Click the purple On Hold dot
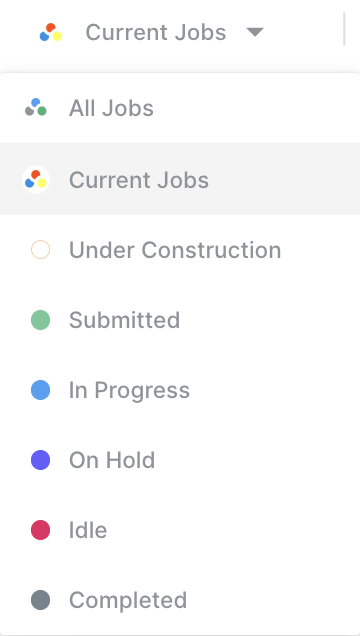 (41, 460)
